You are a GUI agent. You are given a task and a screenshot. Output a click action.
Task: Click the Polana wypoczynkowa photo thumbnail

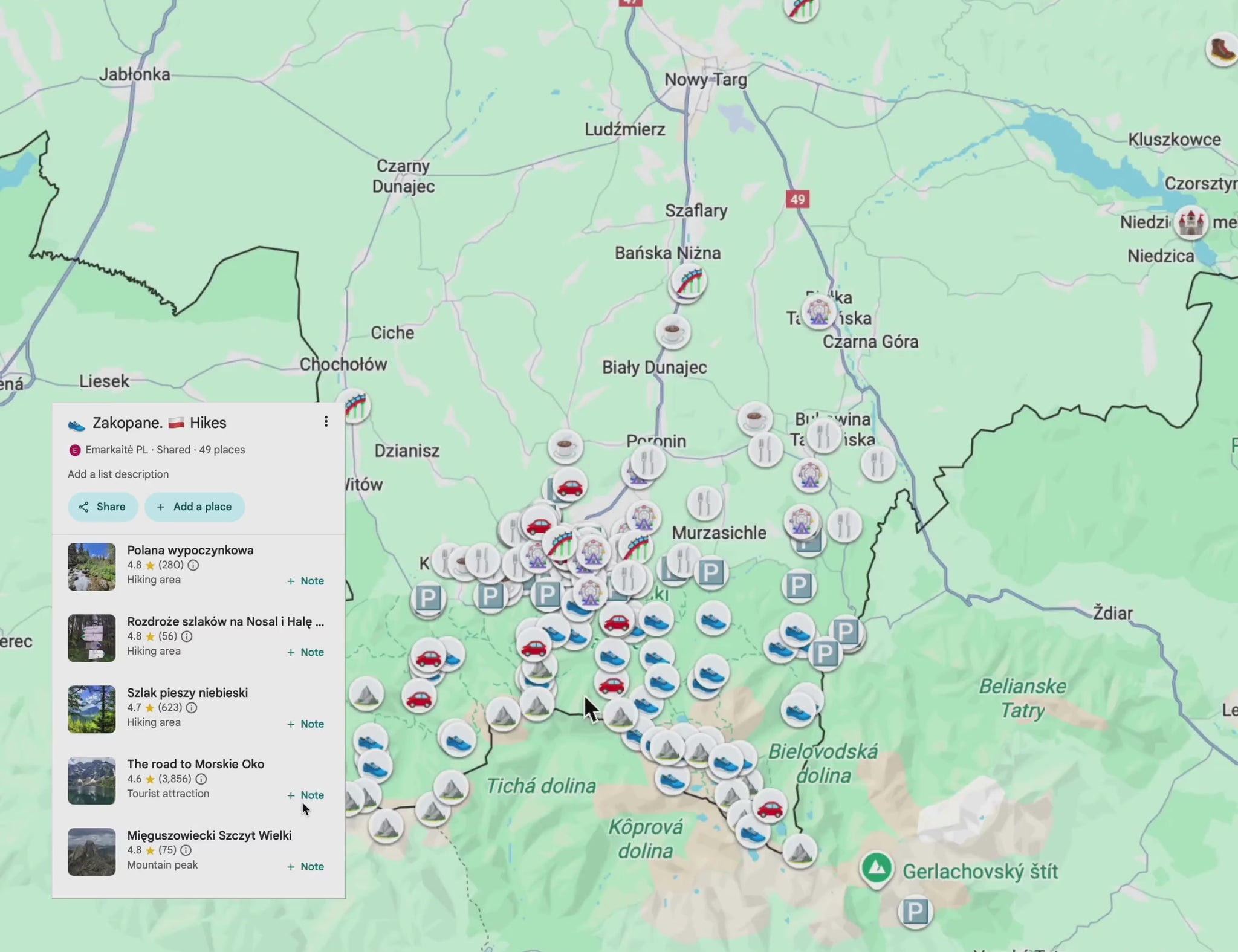click(91, 566)
